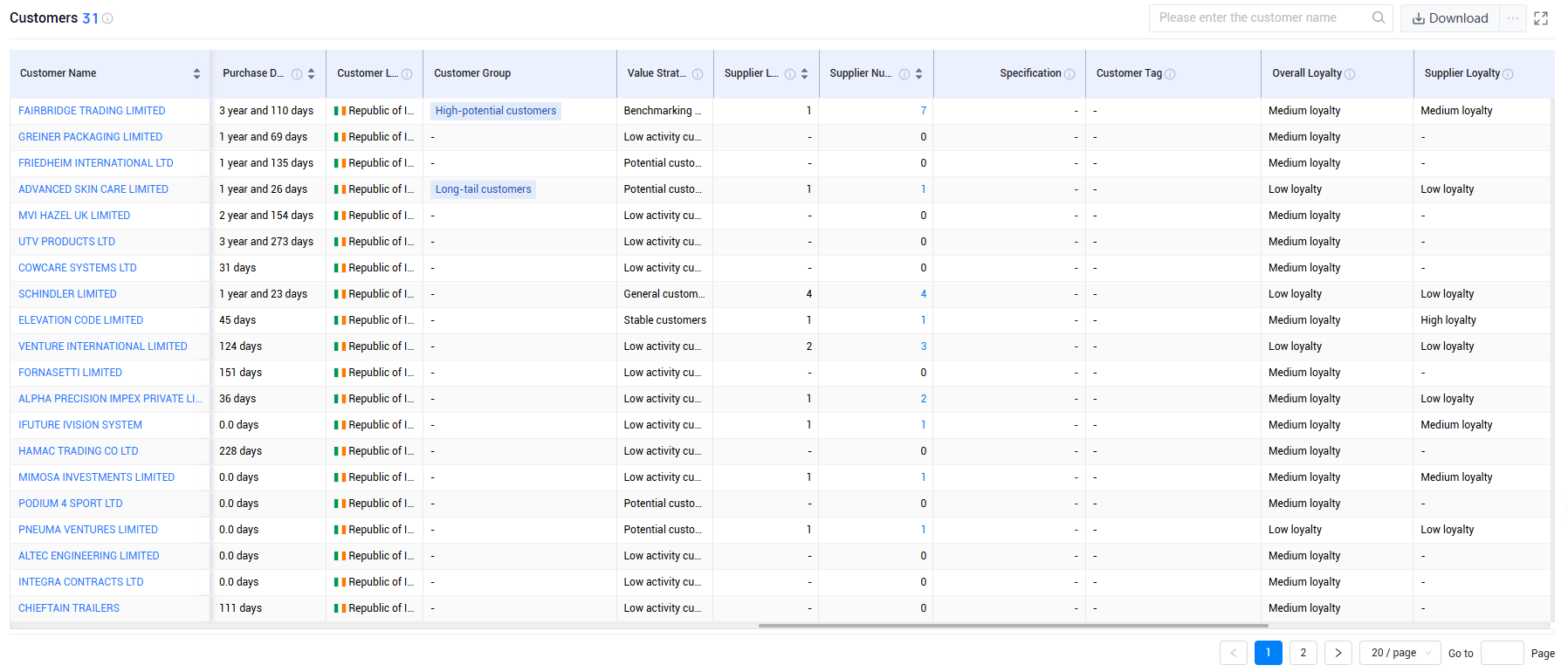Screen dimensions: 1568x672
Task: Click 3 year and 273 days cell
Action: pos(266,242)
